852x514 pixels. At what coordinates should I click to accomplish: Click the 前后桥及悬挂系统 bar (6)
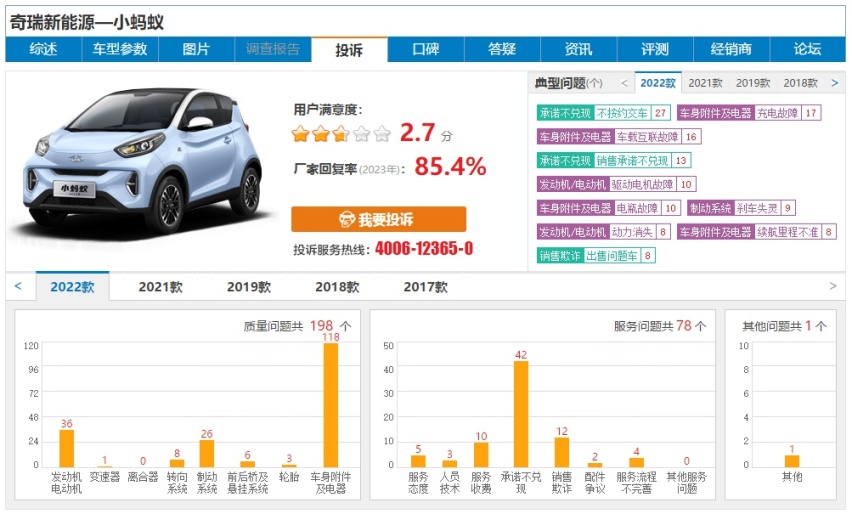248,464
